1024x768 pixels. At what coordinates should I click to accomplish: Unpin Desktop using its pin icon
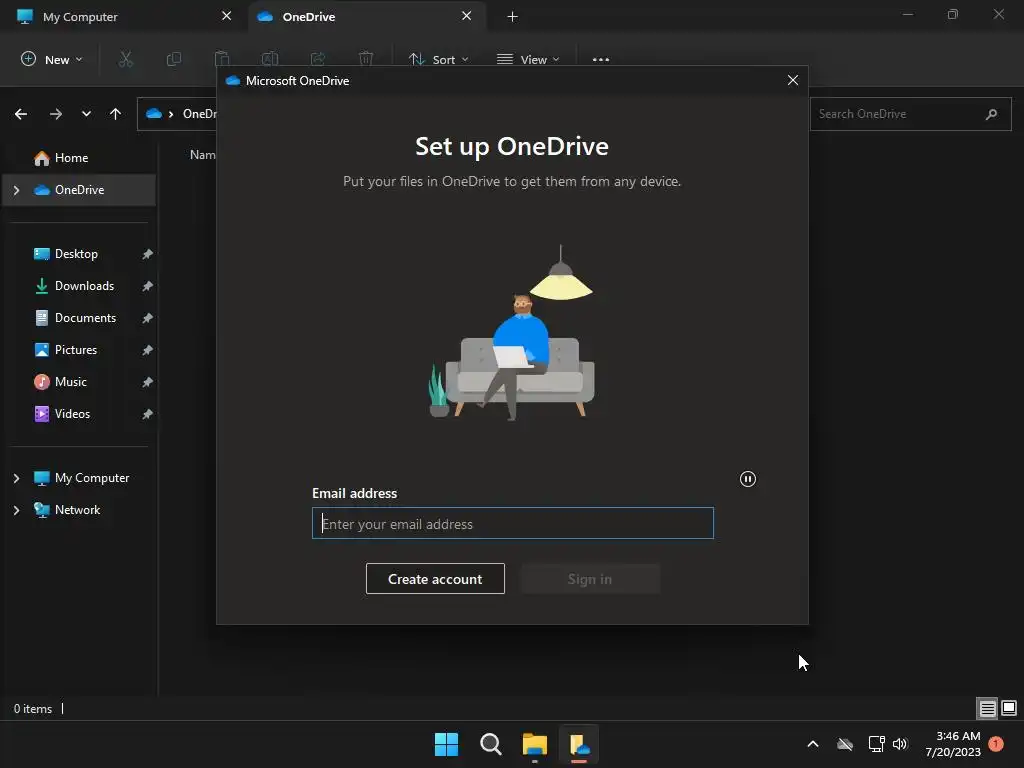[148, 254]
